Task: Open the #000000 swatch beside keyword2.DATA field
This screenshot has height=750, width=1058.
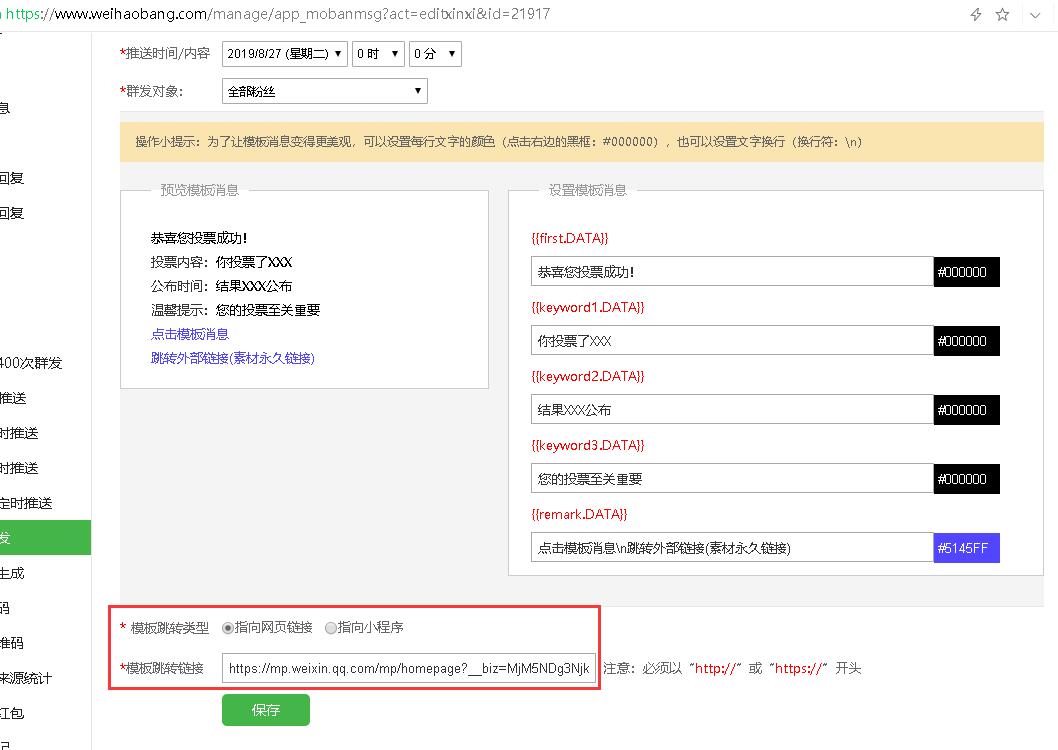Action: coord(966,409)
